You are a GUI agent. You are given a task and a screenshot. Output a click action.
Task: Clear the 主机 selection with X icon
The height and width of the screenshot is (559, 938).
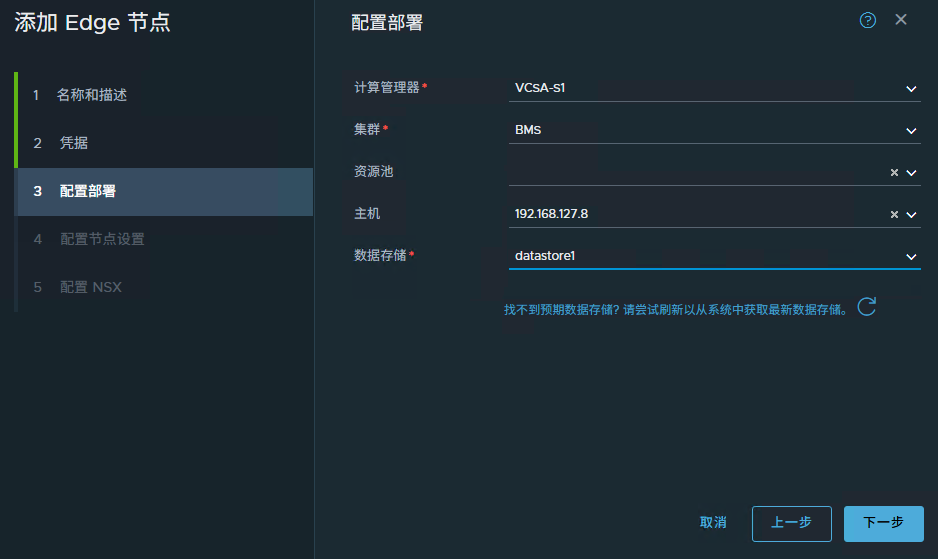point(894,214)
